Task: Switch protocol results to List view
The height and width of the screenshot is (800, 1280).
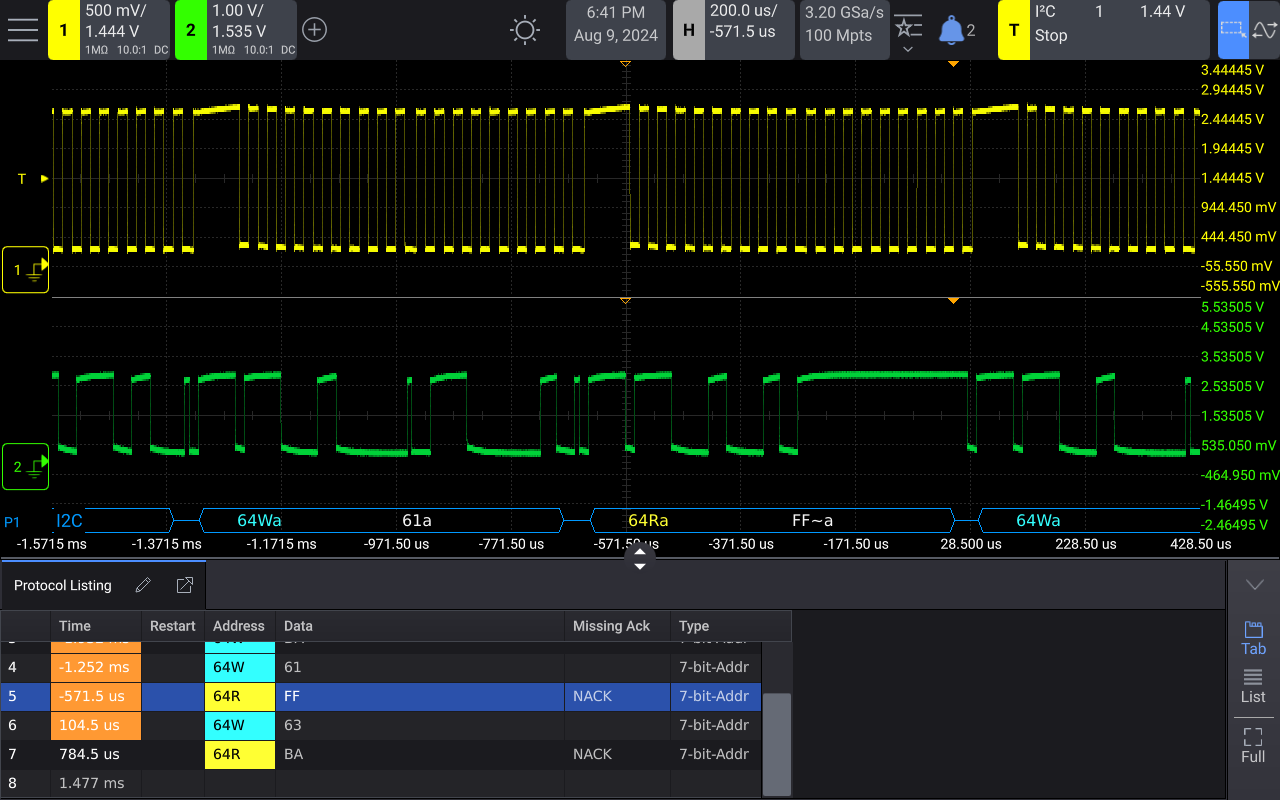Action: pos(1253,687)
